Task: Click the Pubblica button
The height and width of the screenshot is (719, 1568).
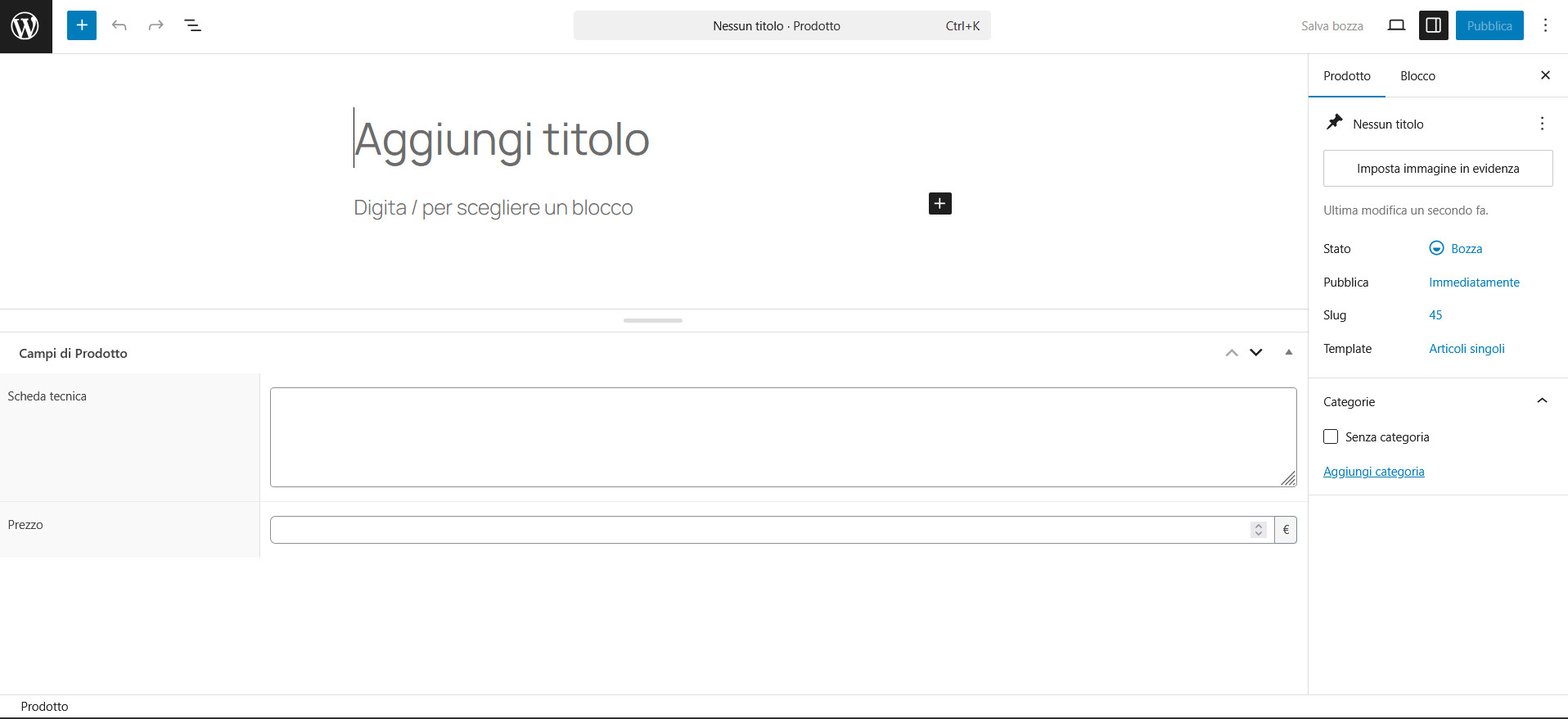Action: coord(1489,25)
